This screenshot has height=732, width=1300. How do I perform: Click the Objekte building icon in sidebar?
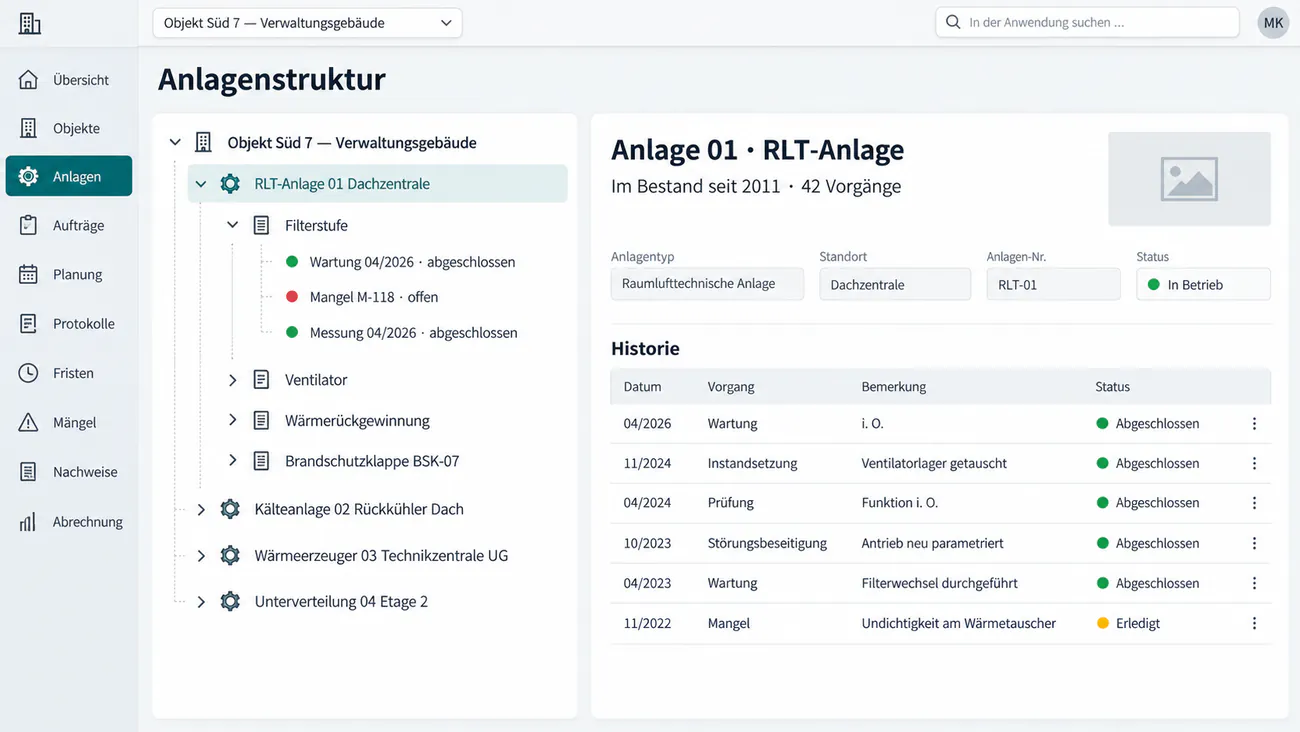pos(28,128)
